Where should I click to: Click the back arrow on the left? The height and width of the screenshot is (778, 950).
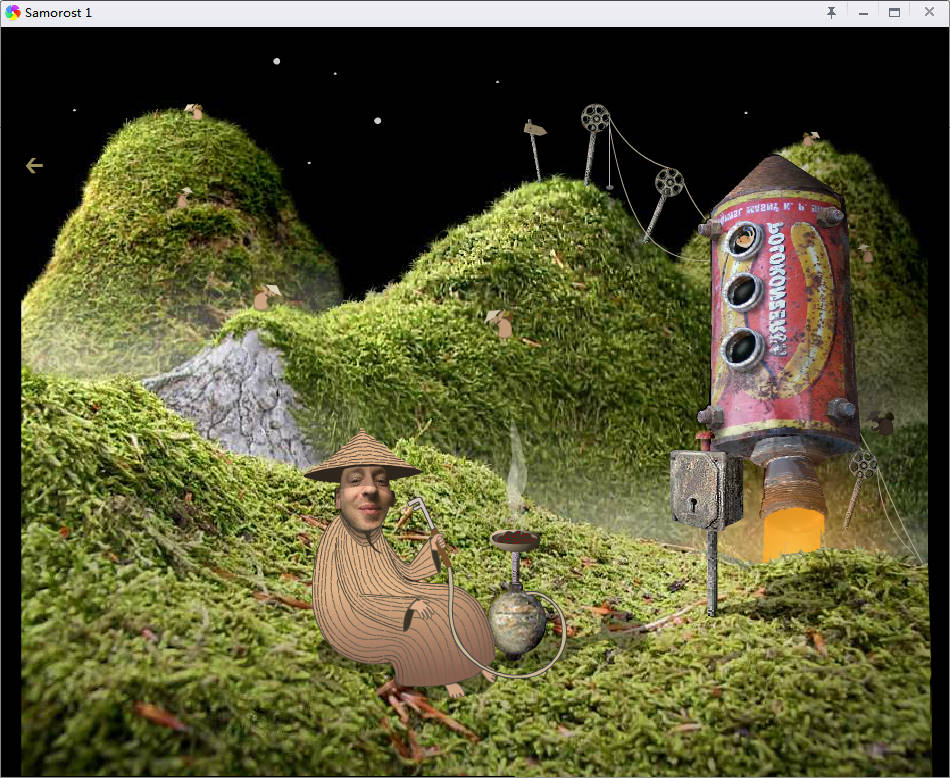(x=35, y=165)
